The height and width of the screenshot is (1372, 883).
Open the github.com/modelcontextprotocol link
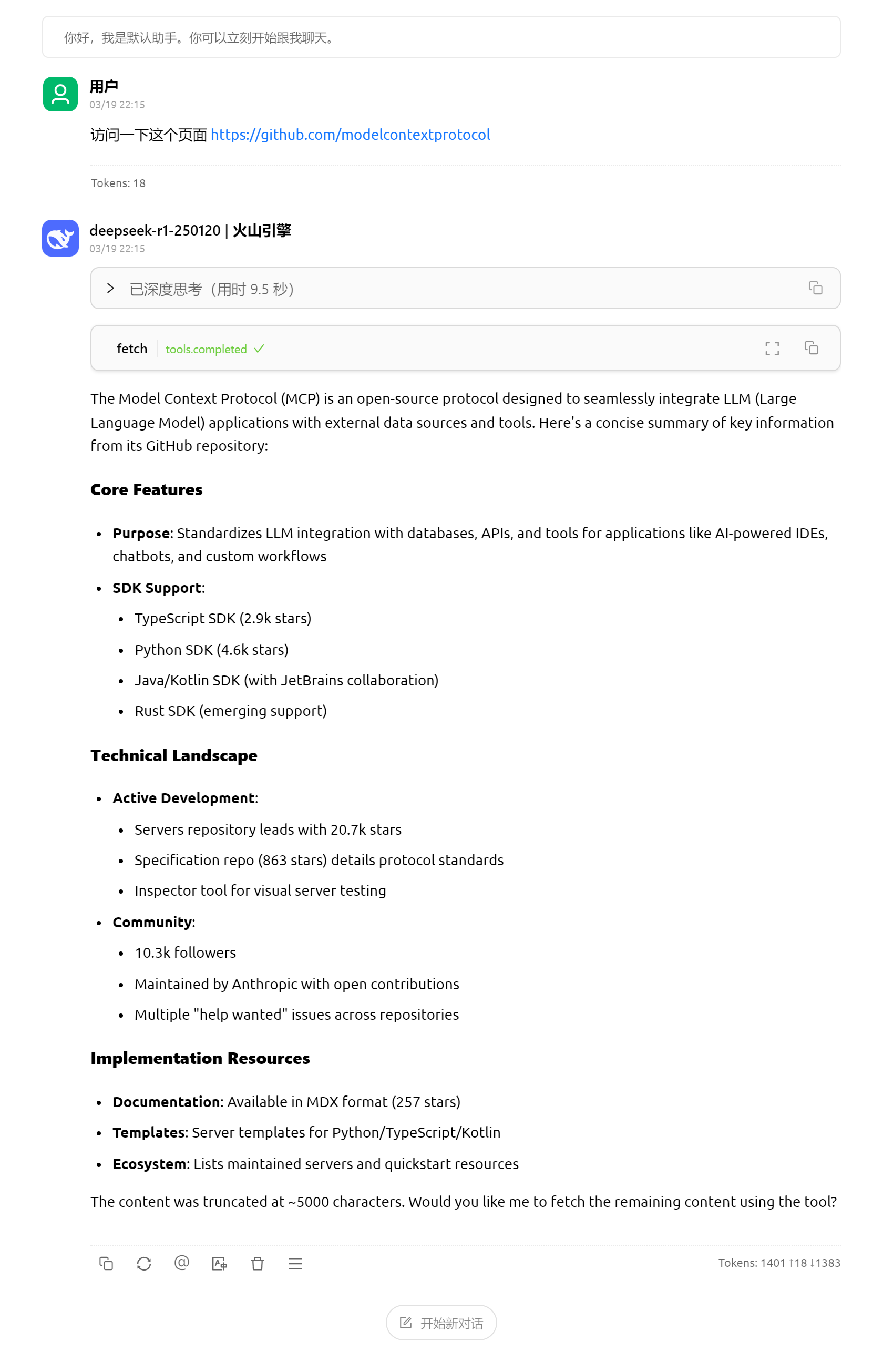pyautogui.click(x=351, y=135)
